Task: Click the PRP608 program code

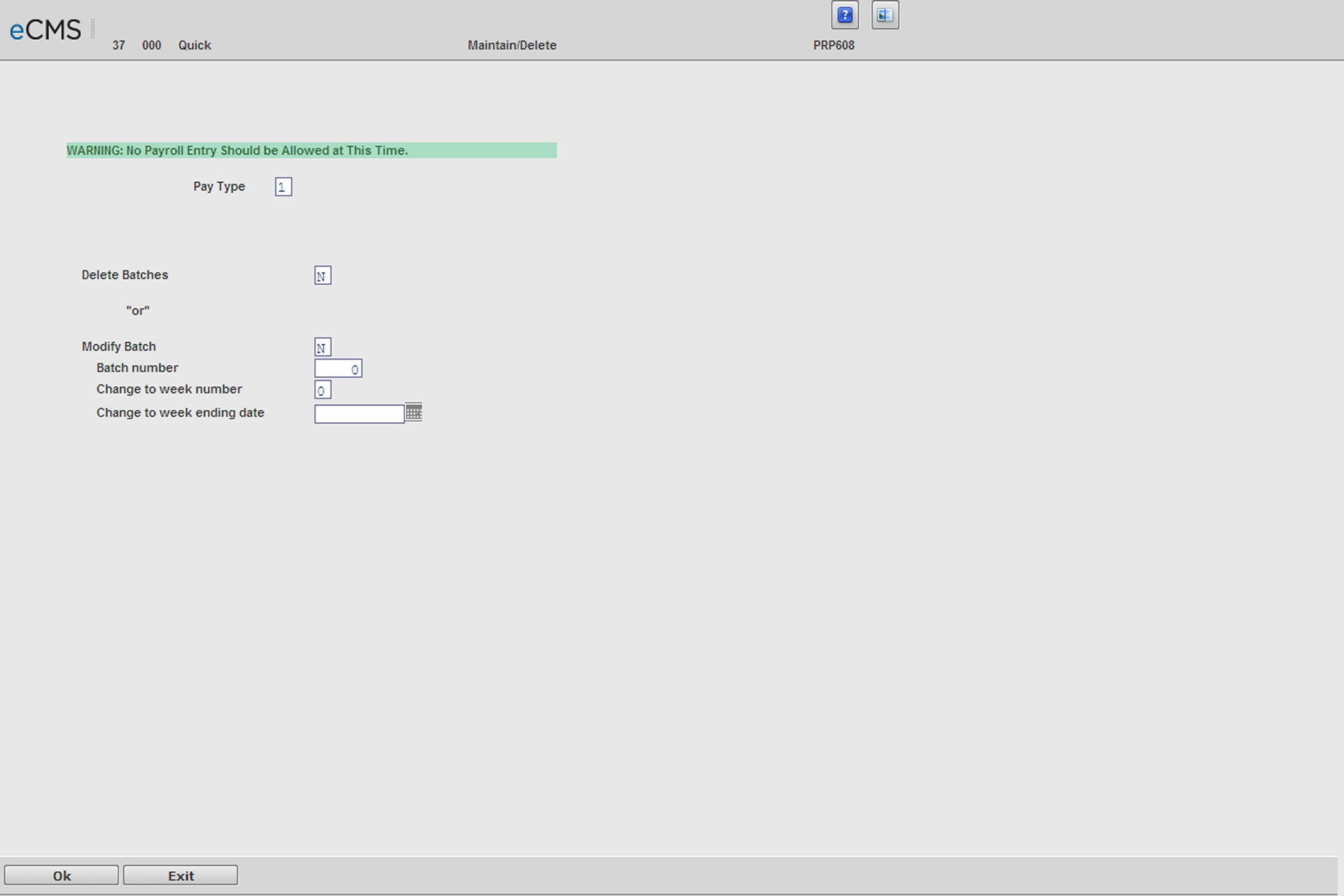Action: pos(834,45)
